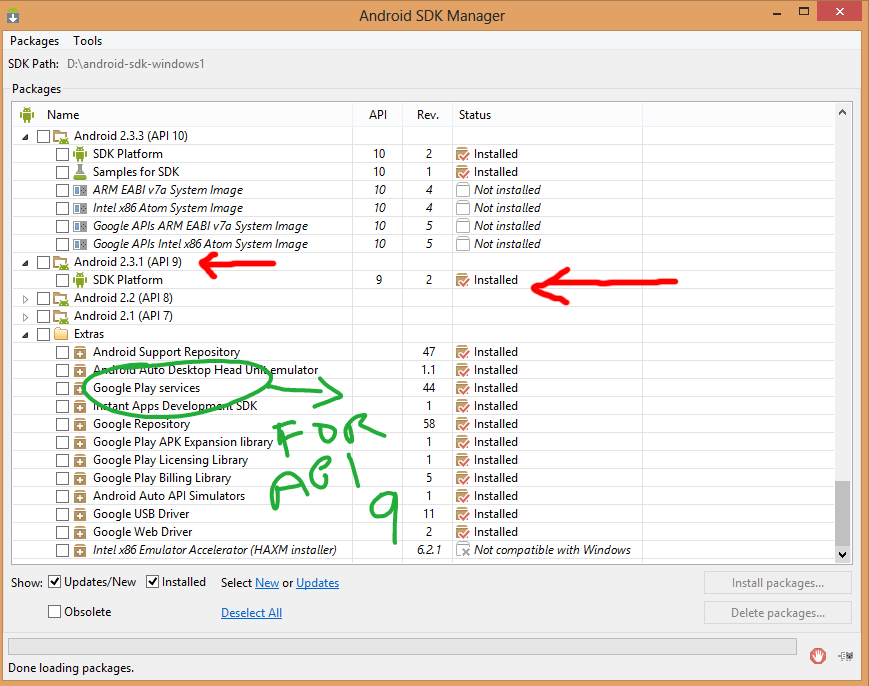Expand the Android 2.1 (API 7) tree node
This screenshot has width=869, height=686.
(25, 317)
